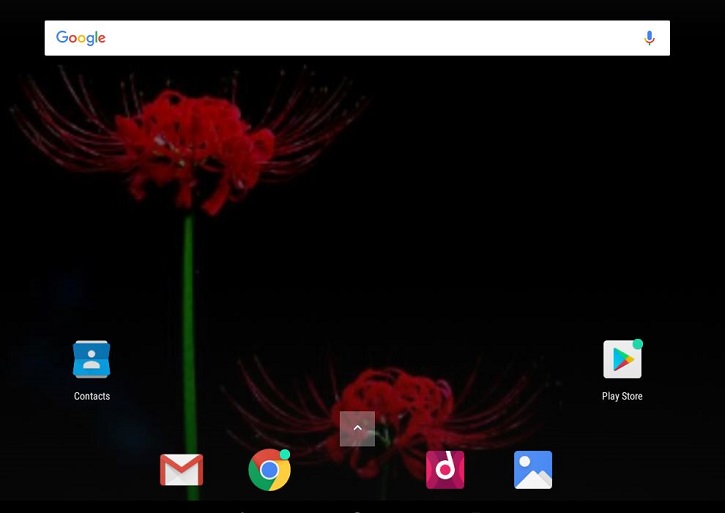Open the Gallery photos app

point(533,469)
